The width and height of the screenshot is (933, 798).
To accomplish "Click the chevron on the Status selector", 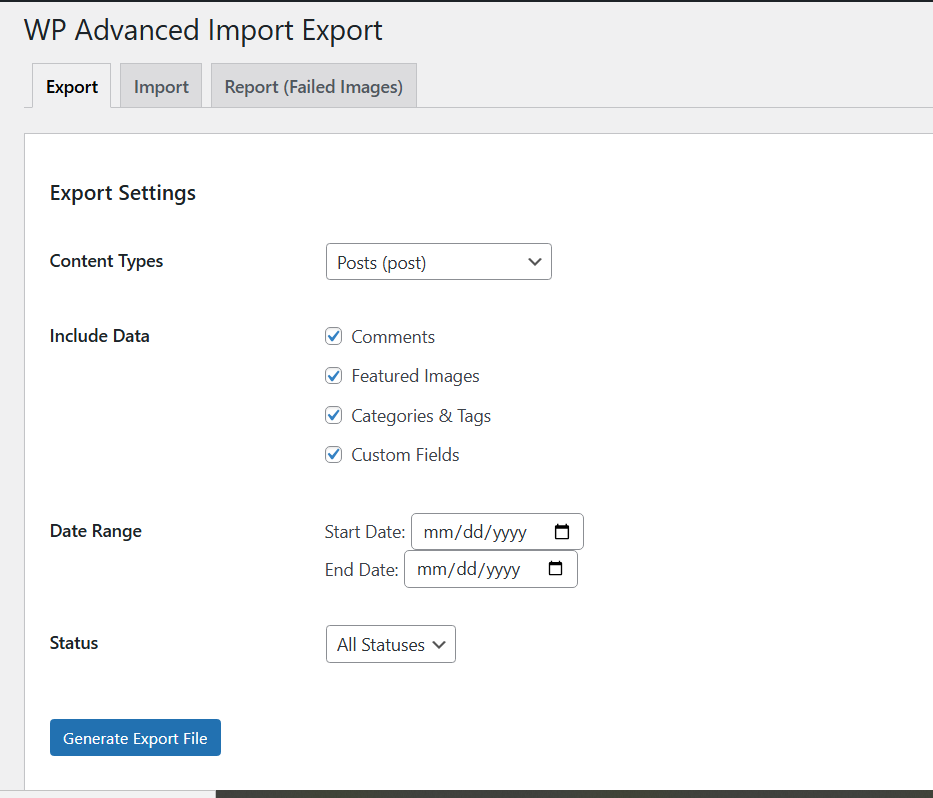I will pyautogui.click(x=438, y=644).
